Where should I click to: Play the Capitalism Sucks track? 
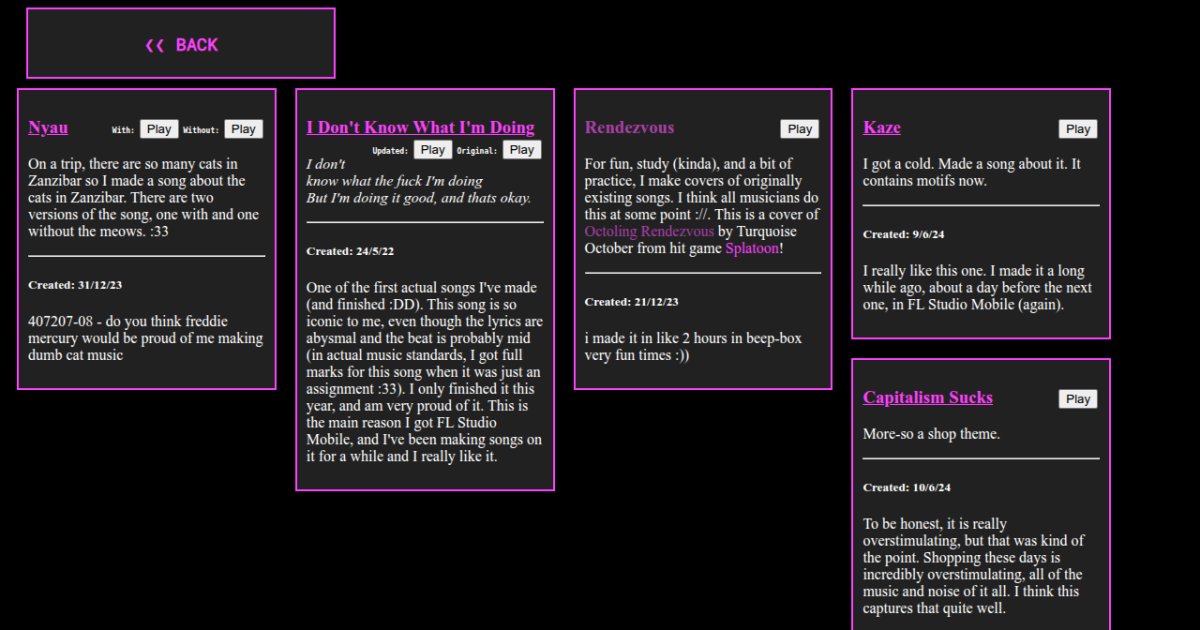tap(1077, 399)
